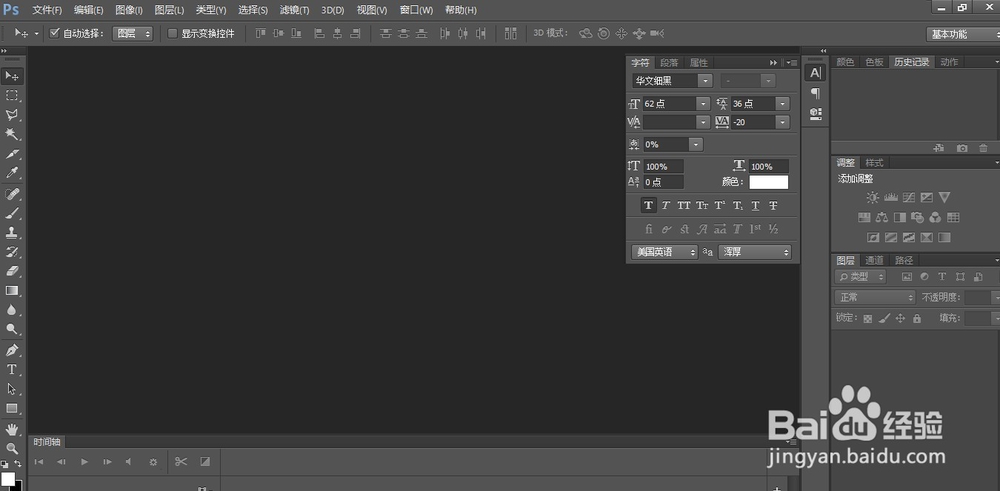The width and height of the screenshot is (1000, 491).
Task: Open the 滤镜(T) menu
Action: 295,10
